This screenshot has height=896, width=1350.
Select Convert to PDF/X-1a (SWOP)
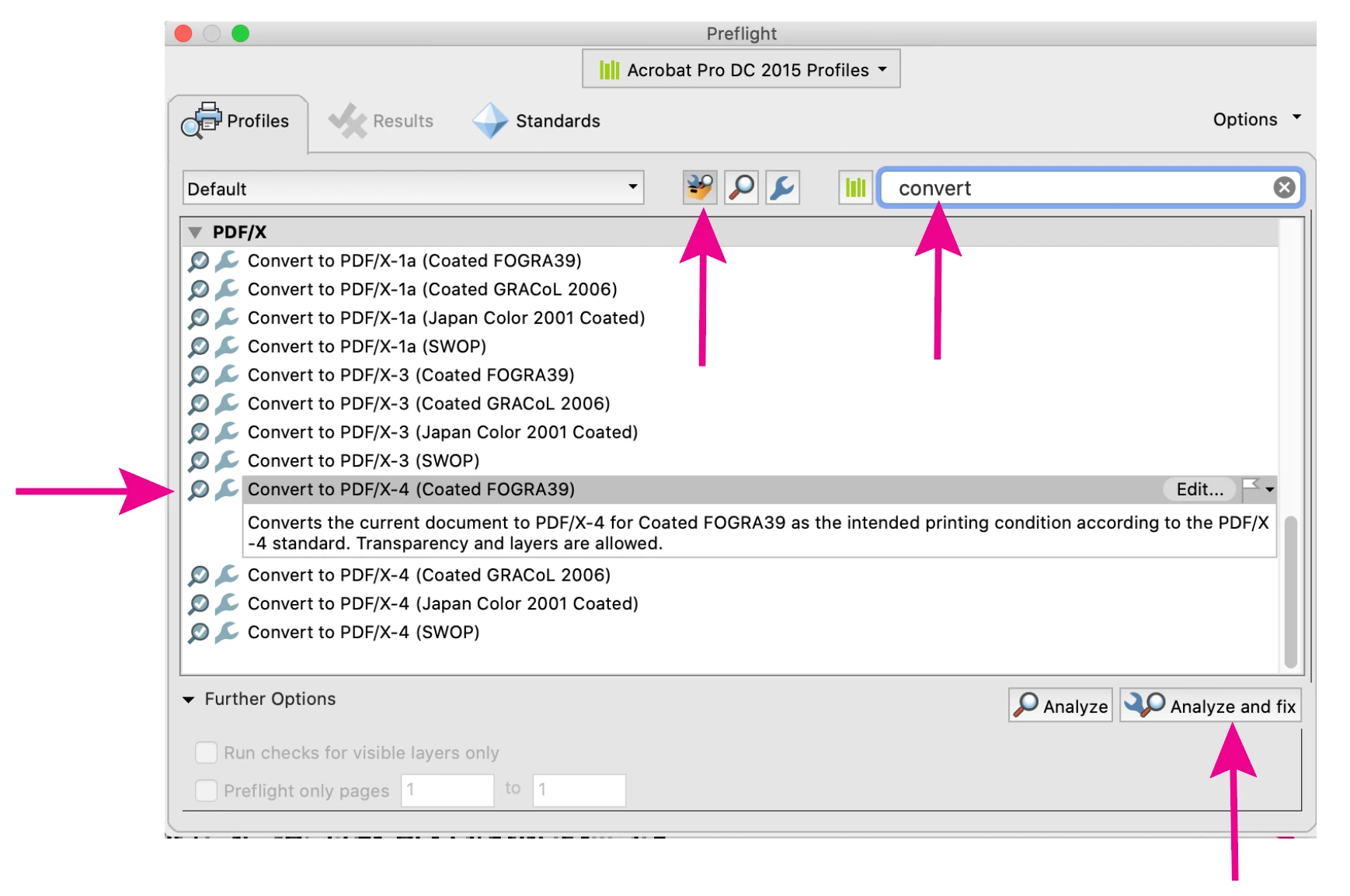pyautogui.click(x=367, y=347)
